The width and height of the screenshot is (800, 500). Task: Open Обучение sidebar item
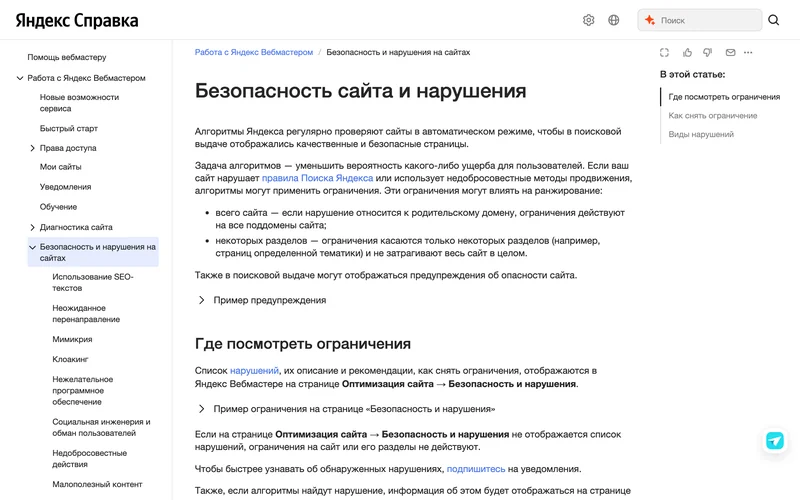pos(58,207)
